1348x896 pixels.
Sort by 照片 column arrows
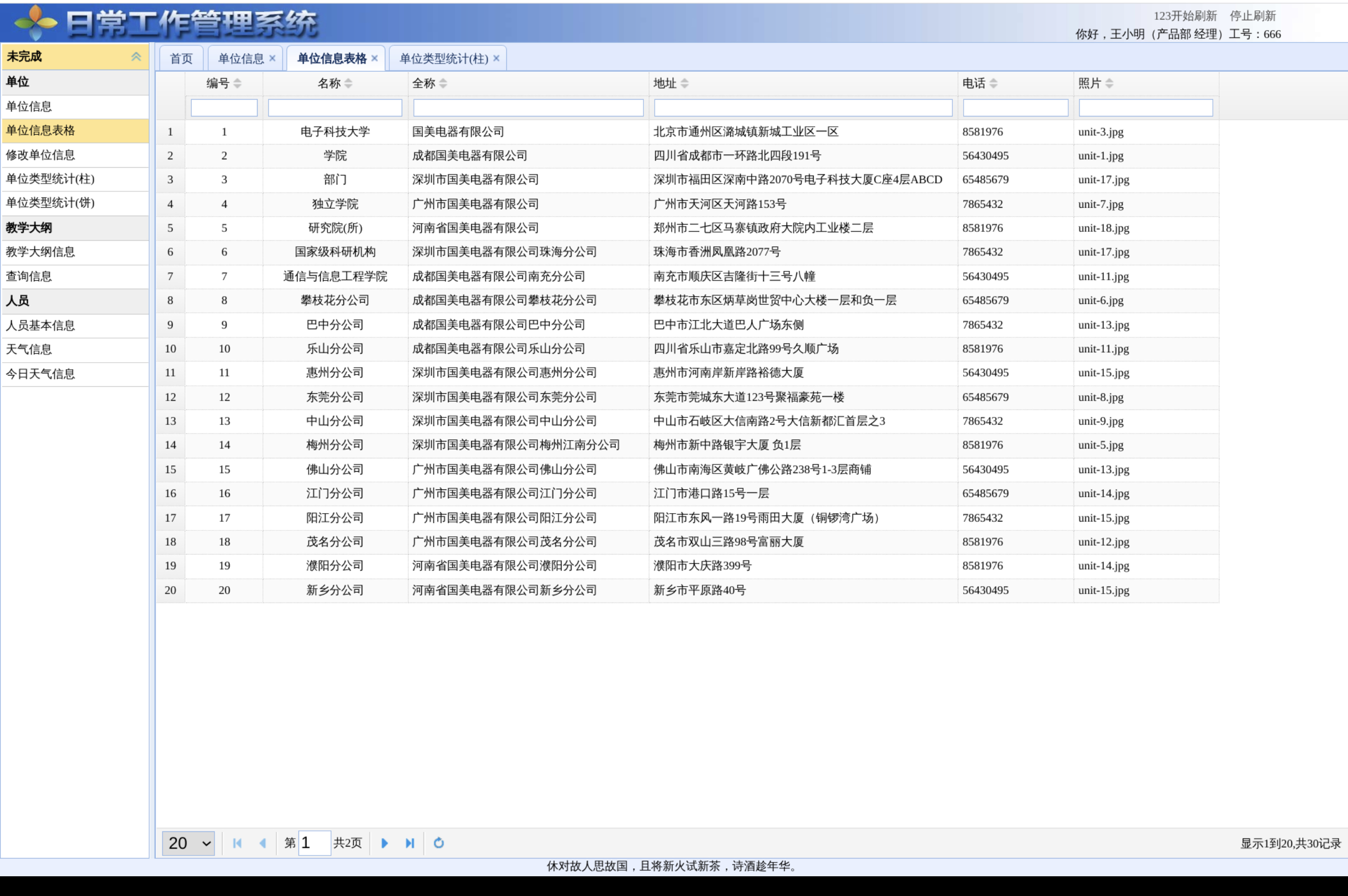(1110, 83)
